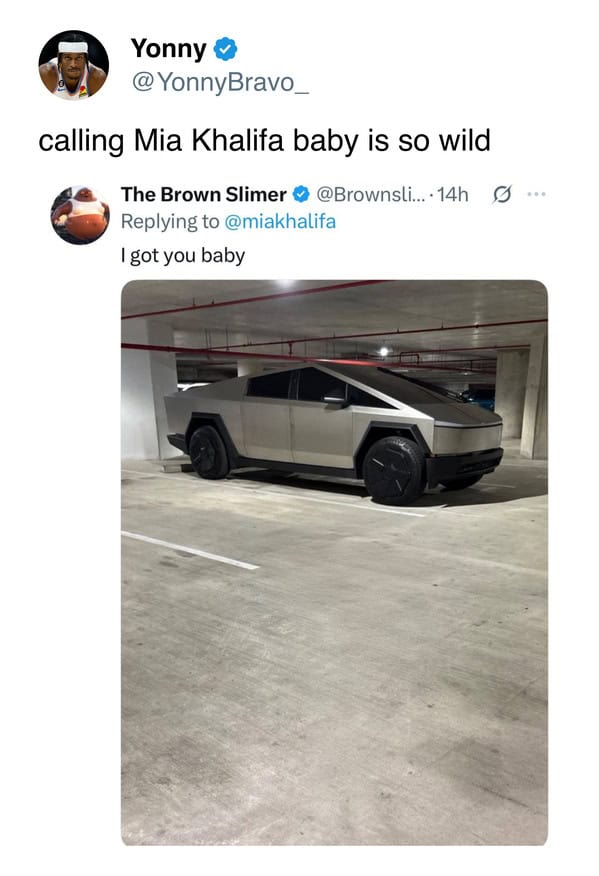Open Yonny's profile picture
The width and height of the screenshot is (599, 876).
click(x=74, y=65)
